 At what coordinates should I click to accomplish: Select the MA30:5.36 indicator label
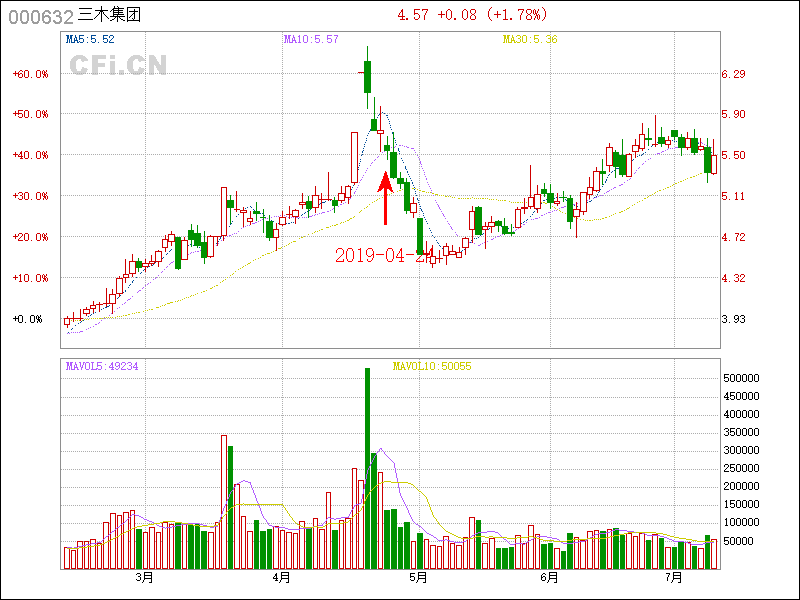(x=529, y=40)
